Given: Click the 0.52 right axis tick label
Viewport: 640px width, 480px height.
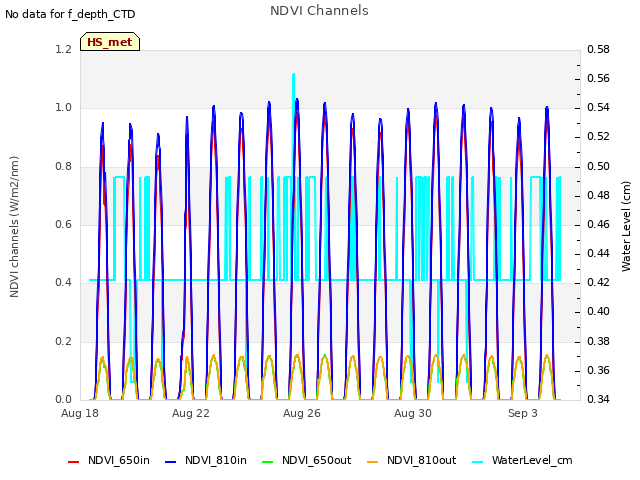Looking at the screenshot, I should click(x=598, y=136).
